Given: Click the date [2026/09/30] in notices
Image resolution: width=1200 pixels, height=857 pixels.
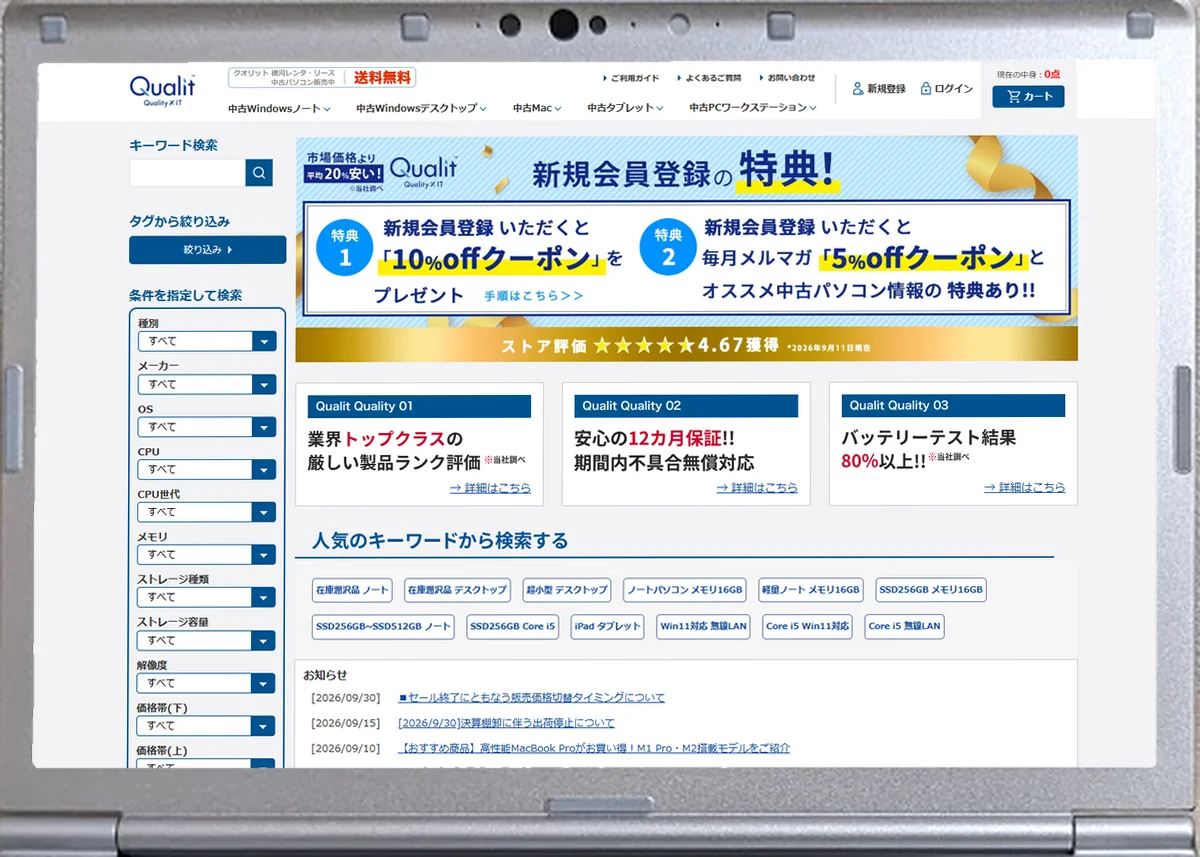Looking at the screenshot, I should point(345,698).
